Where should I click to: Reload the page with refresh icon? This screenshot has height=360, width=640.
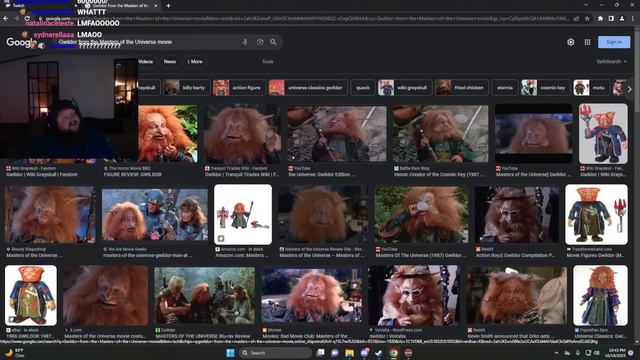27,18
